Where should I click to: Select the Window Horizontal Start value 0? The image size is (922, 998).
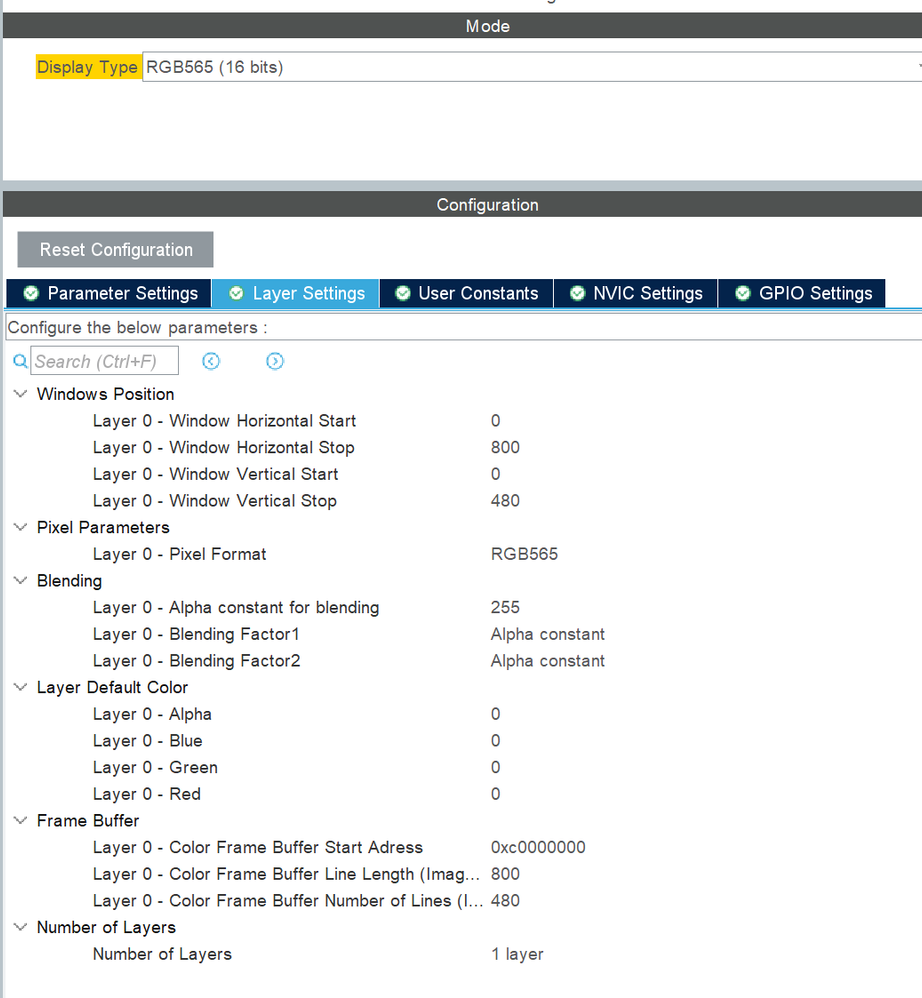pos(496,421)
